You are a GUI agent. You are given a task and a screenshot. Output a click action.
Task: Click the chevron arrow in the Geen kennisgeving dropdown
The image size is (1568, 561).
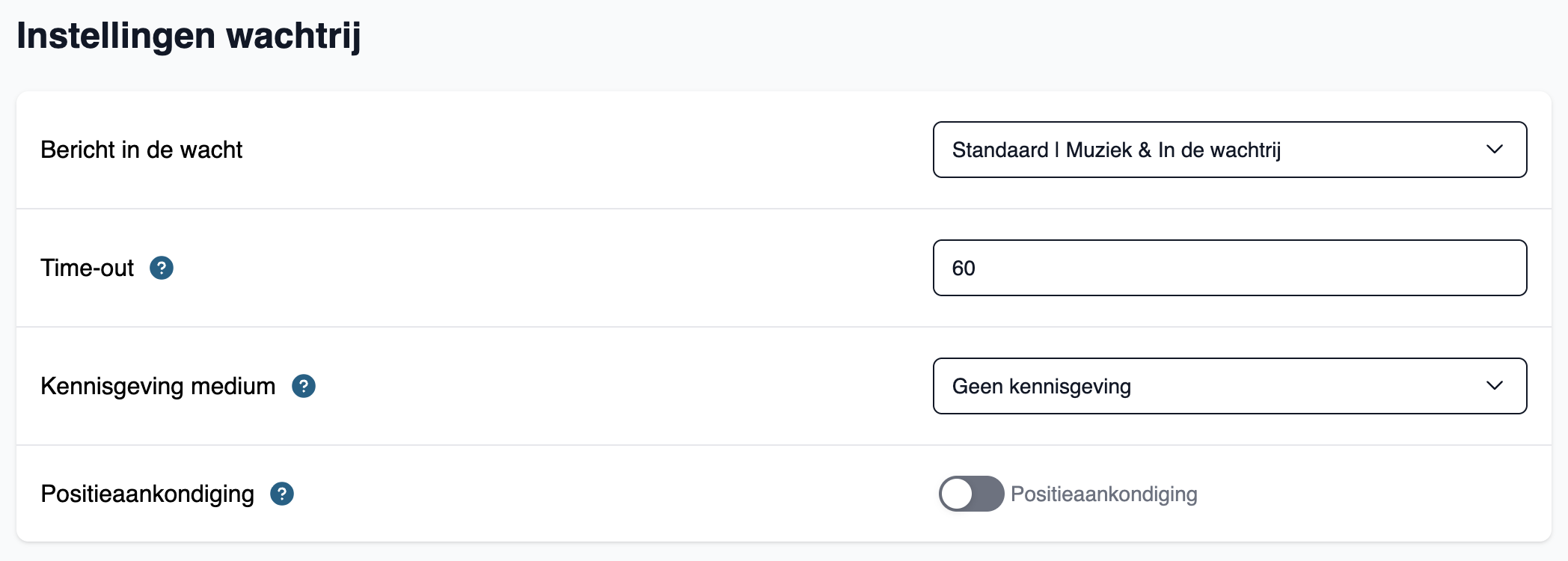tap(1495, 386)
